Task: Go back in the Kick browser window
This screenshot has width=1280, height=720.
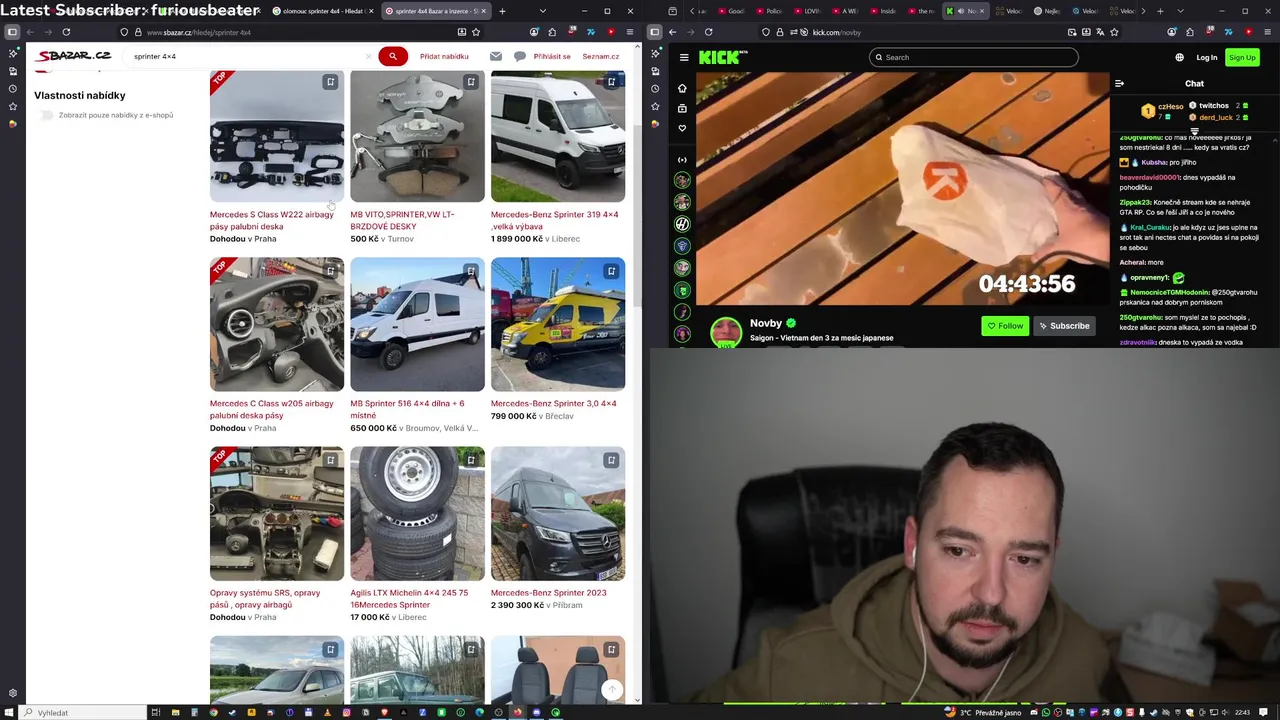Action: (x=673, y=32)
